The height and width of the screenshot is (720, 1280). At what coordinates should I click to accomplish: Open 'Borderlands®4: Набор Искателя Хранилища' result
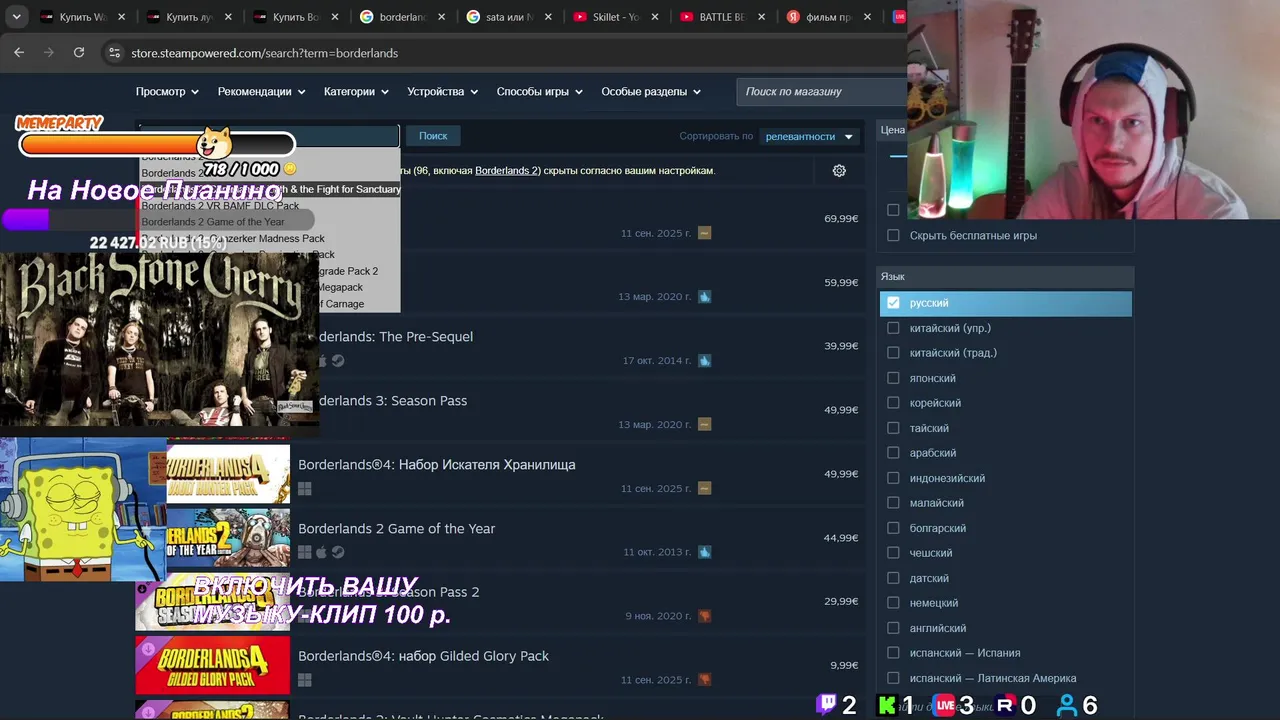tap(437, 465)
